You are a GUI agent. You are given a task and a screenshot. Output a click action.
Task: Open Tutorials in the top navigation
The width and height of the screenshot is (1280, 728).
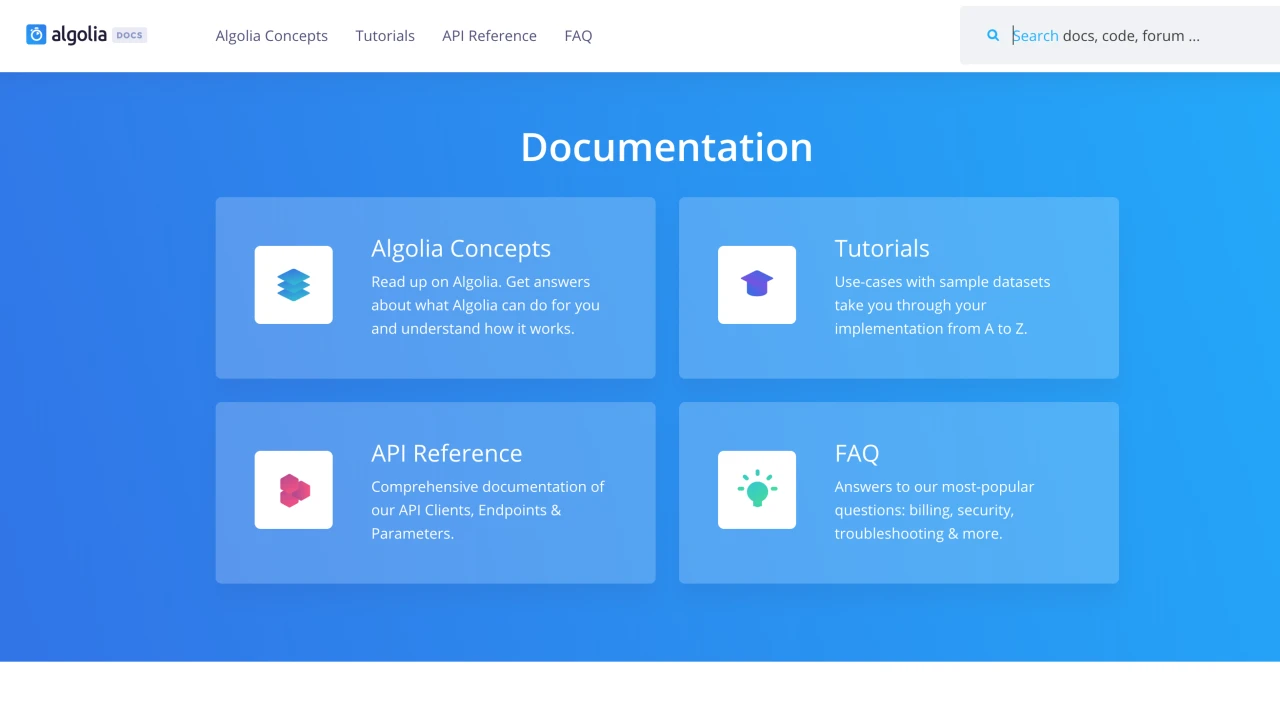(x=385, y=36)
